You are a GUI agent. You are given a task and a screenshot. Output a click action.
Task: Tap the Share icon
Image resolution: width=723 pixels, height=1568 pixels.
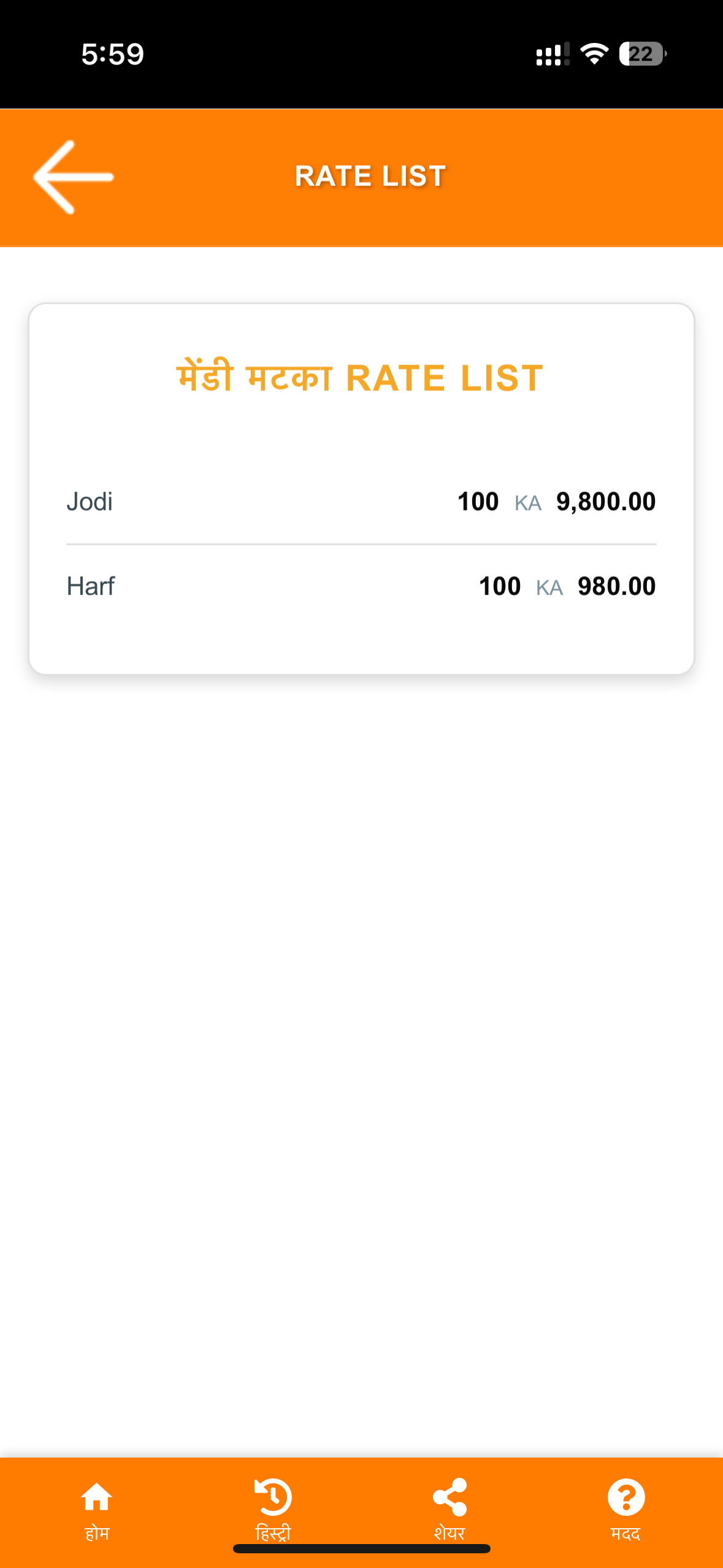coord(449,1497)
